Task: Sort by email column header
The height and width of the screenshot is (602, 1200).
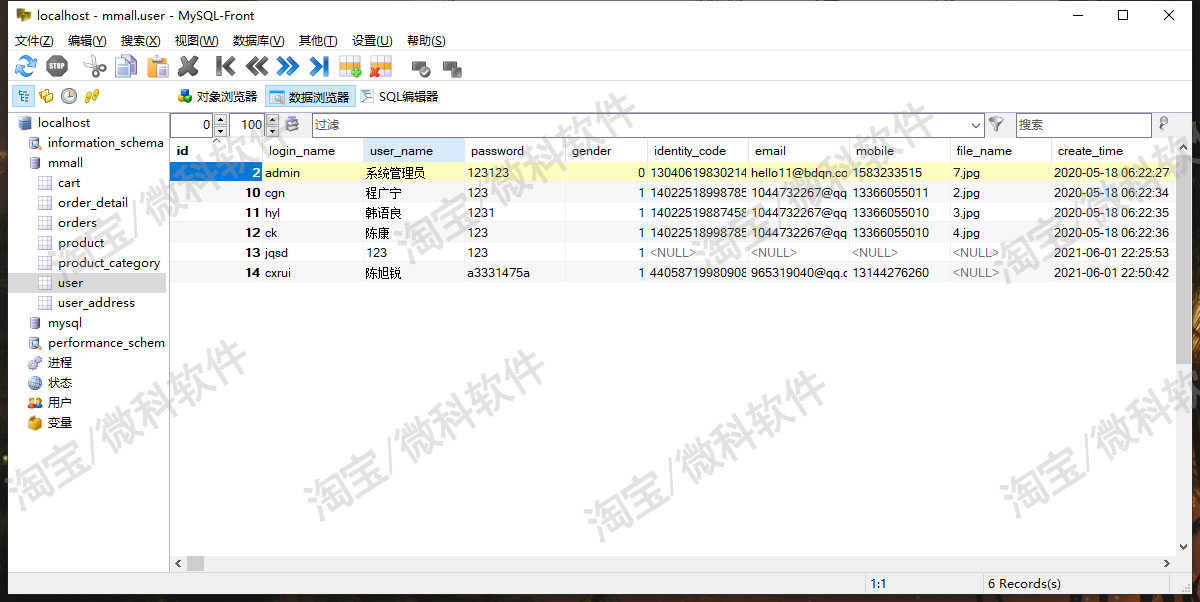Action: click(799, 151)
